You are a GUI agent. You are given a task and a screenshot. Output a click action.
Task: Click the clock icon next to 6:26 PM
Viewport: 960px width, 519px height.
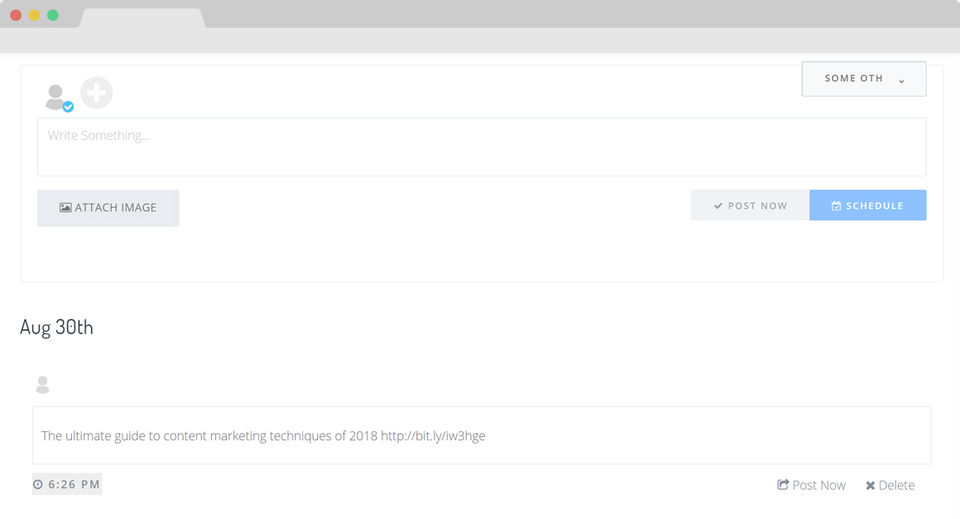38,485
